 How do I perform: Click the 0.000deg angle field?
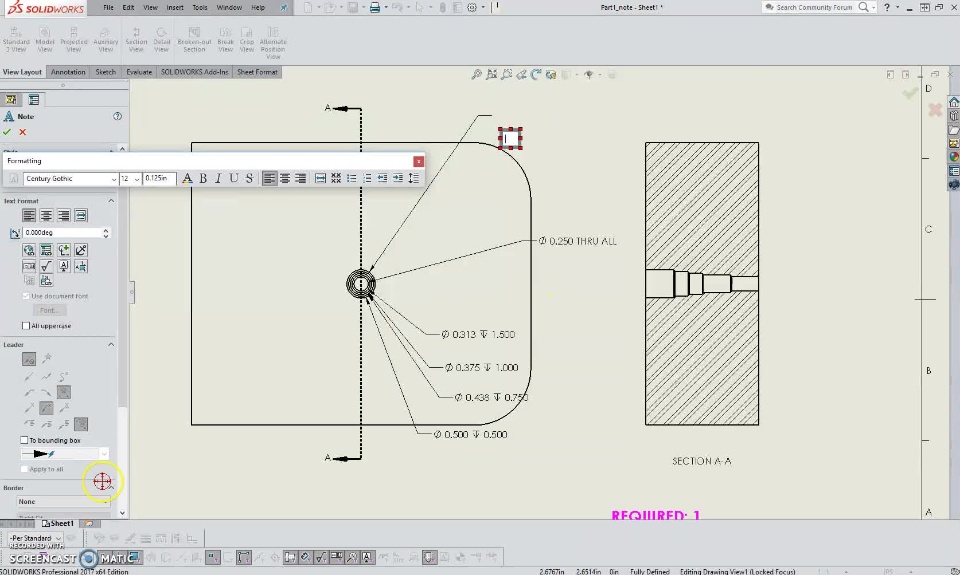click(62, 233)
